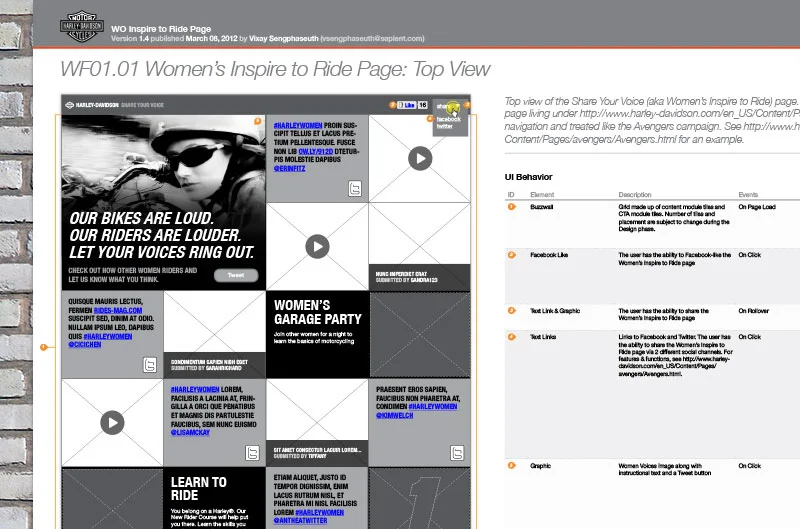
Task: Click the 'Our Bikes Are Loud' headline text
Action: tap(161, 235)
